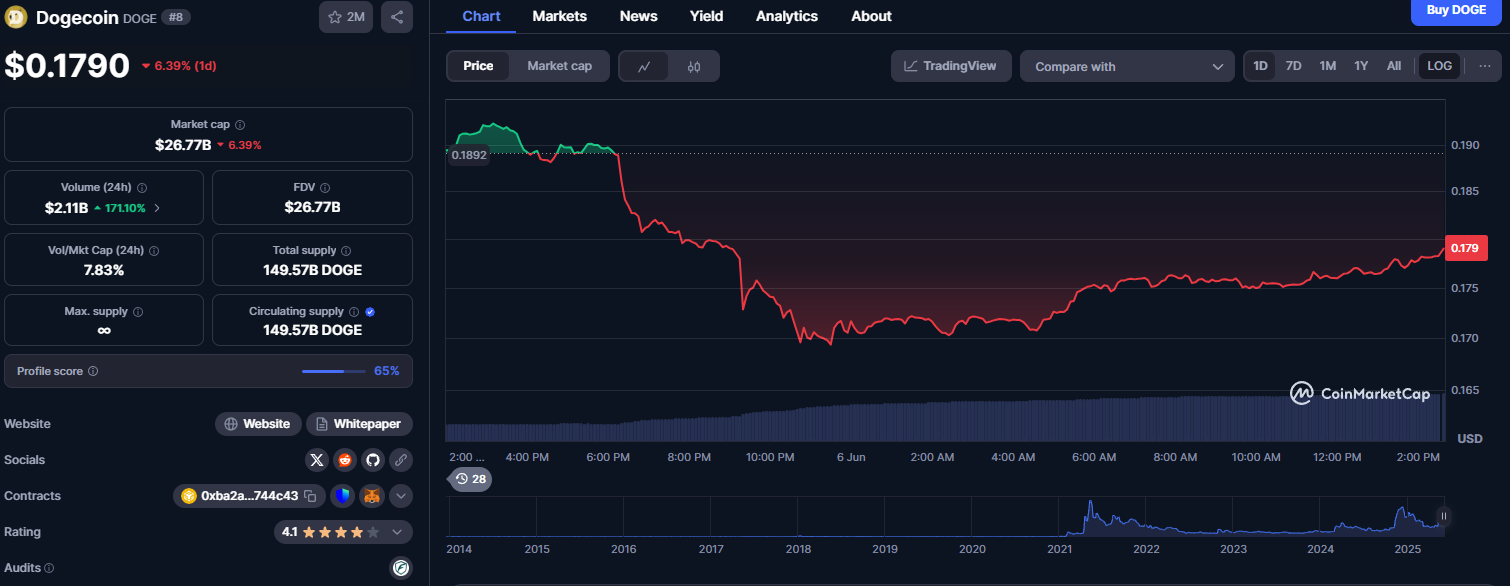Click the Buy DOGE button
1510x586 pixels.
[x=1454, y=10]
